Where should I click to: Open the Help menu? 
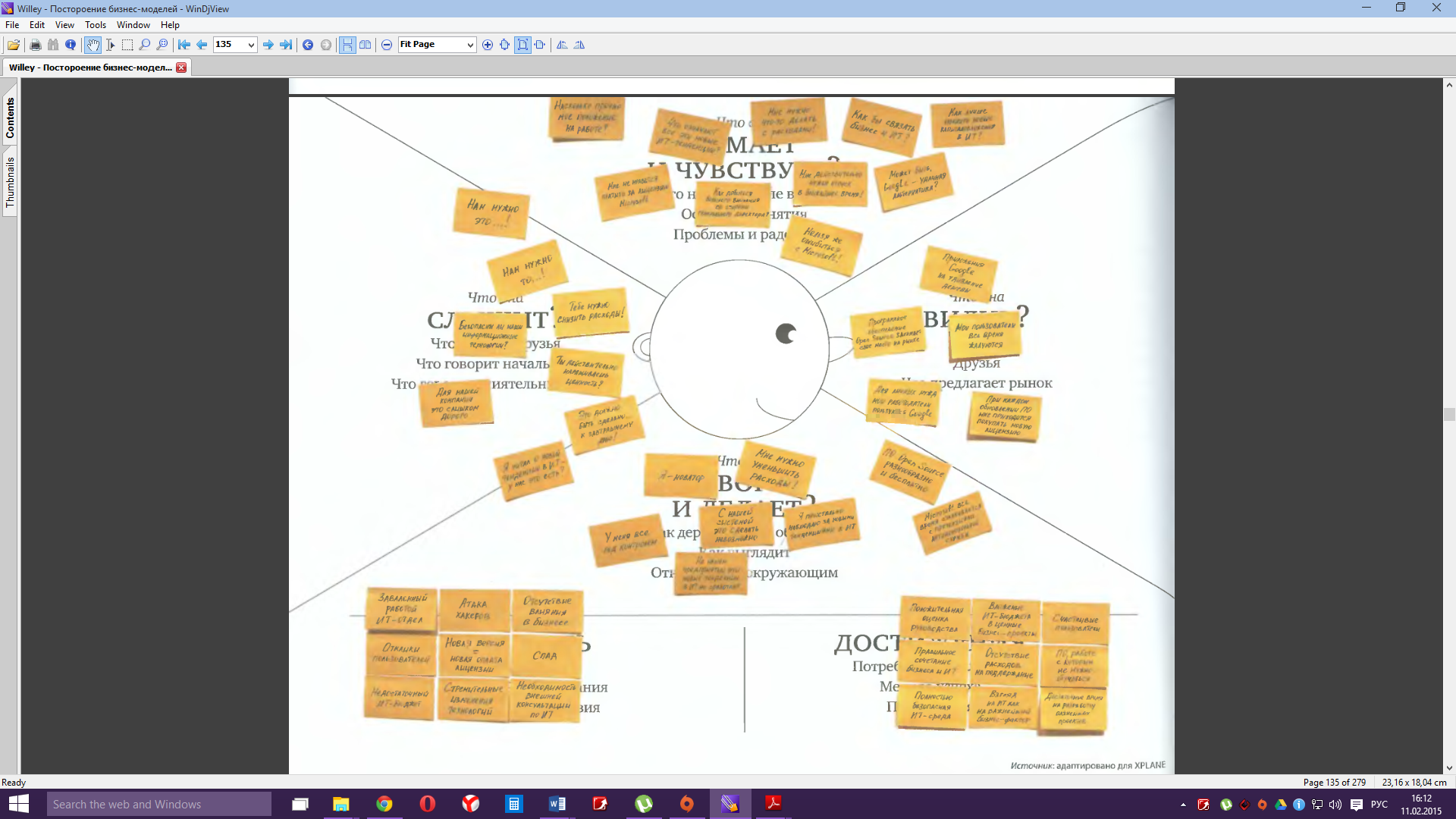coord(170,25)
